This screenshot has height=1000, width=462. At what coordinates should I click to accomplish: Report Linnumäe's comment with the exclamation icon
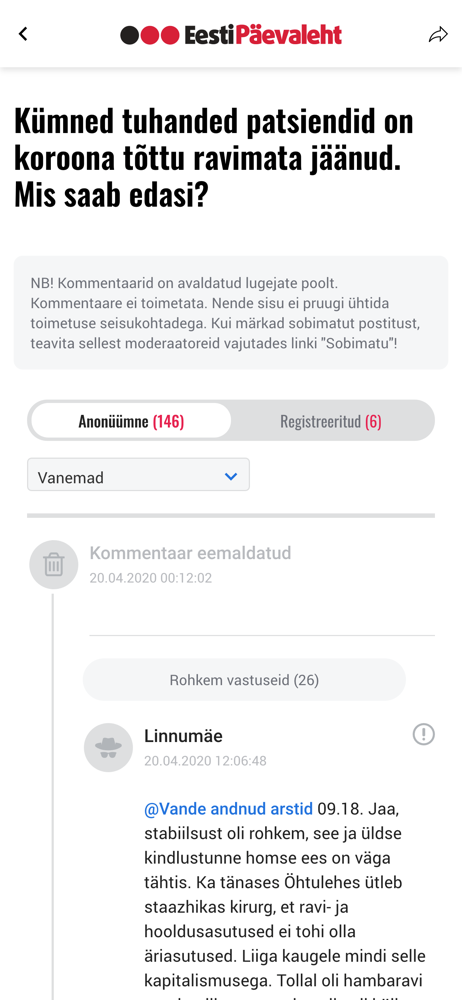pos(424,734)
